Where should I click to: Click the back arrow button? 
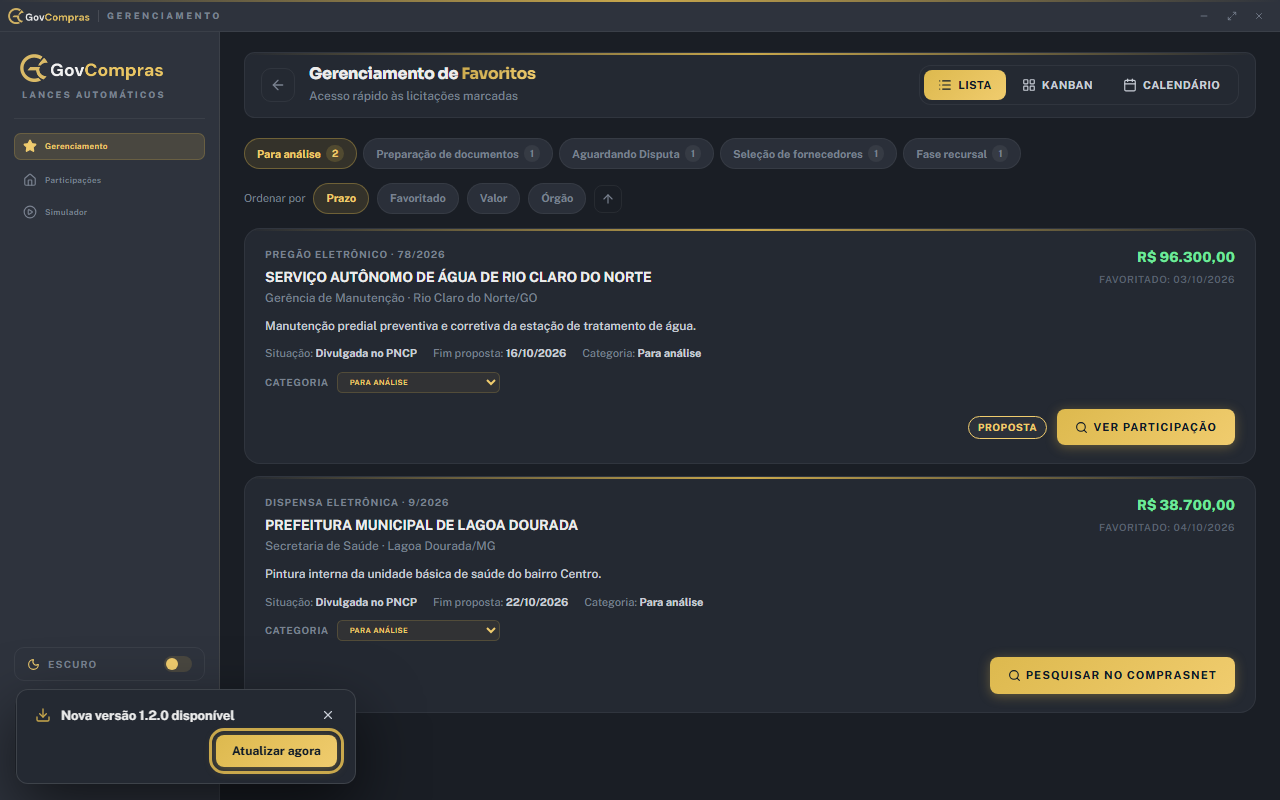pos(278,85)
